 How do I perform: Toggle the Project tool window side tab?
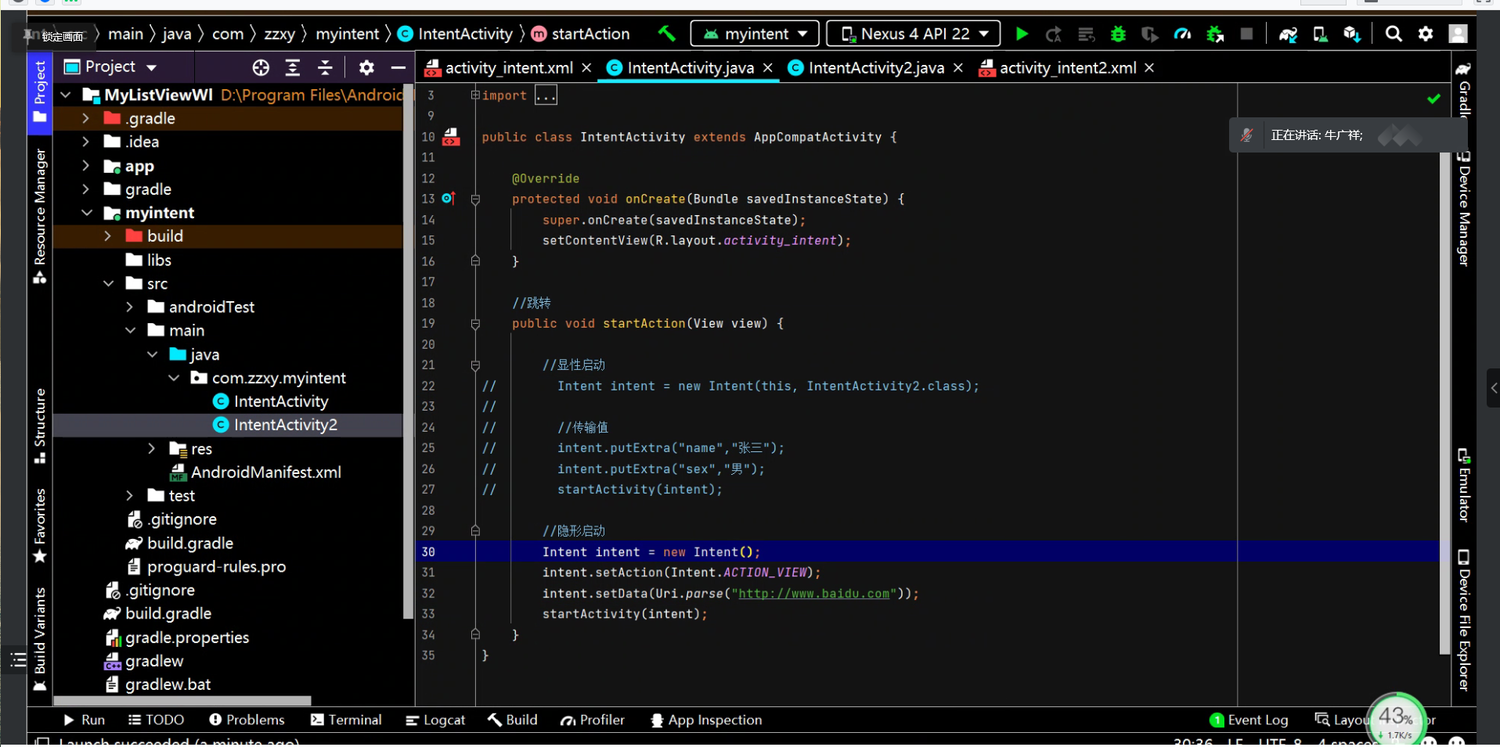(x=40, y=91)
